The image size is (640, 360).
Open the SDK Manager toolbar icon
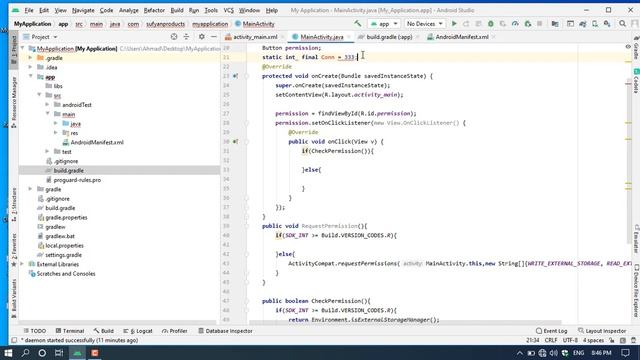pyautogui.click(x=607, y=24)
